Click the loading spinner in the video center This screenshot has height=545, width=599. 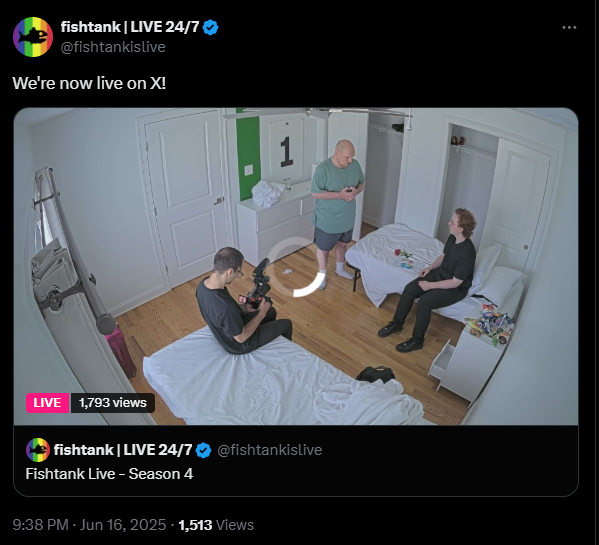pyautogui.click(x=295, y=267)
